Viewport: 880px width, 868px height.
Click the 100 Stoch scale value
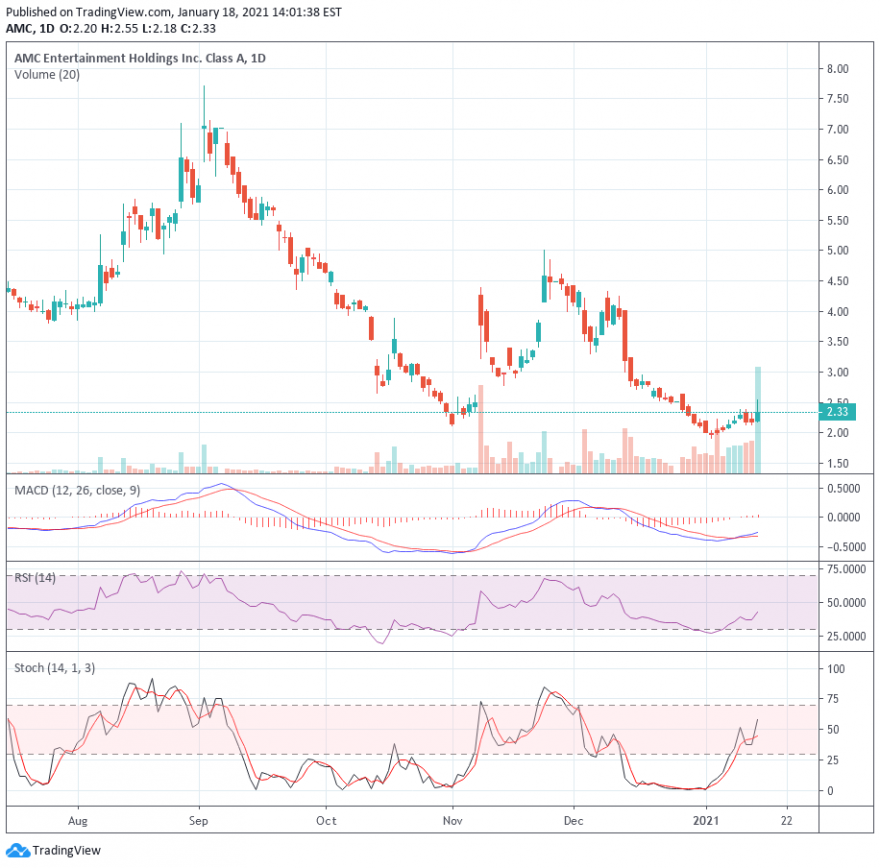pyautogui.click(x=836, y=669)
